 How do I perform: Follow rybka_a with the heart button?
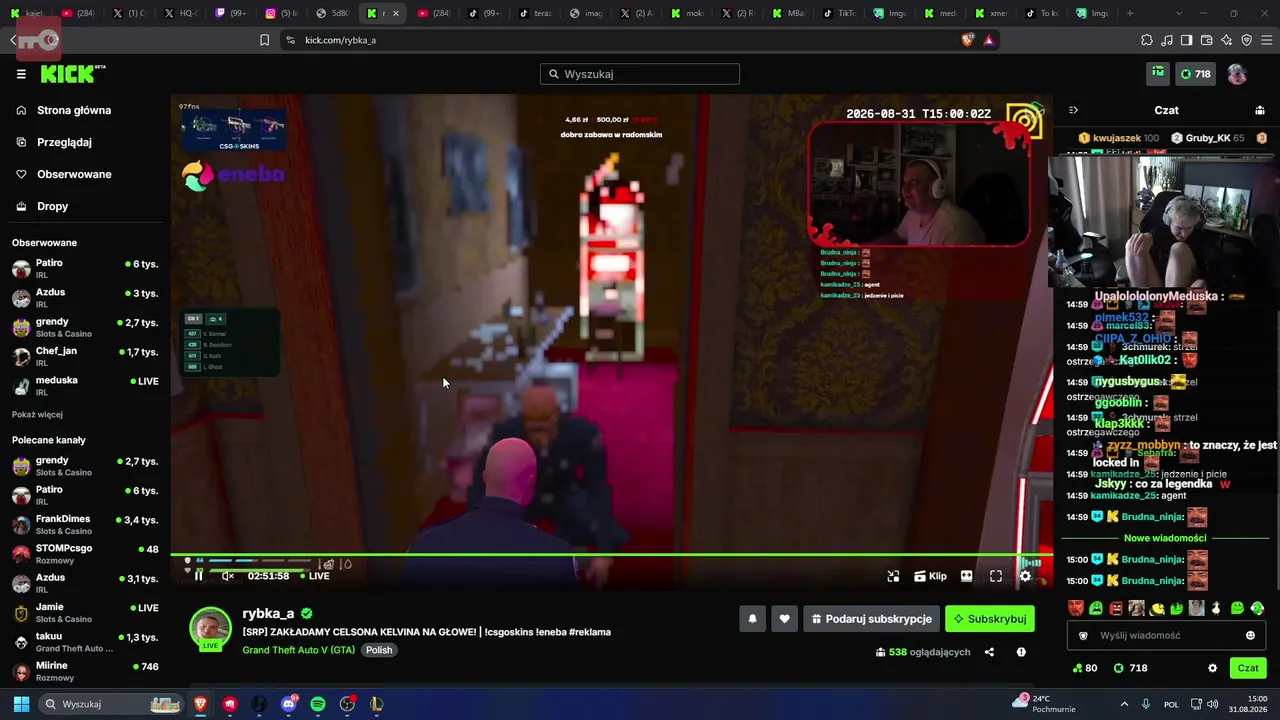784,619
